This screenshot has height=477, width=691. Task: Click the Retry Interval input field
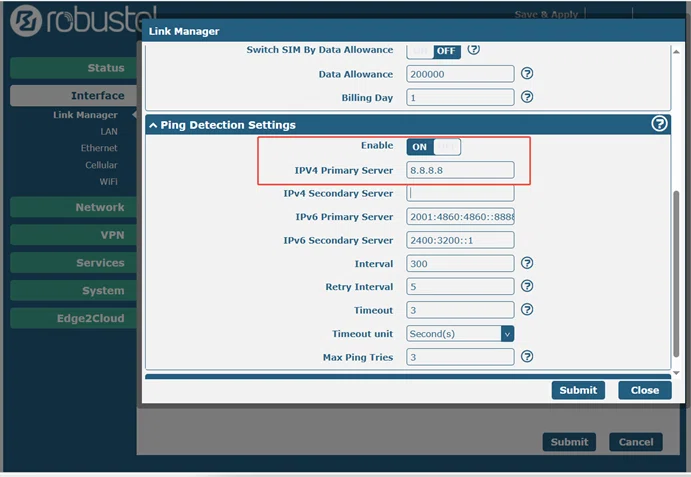click(x=460, y=287)
